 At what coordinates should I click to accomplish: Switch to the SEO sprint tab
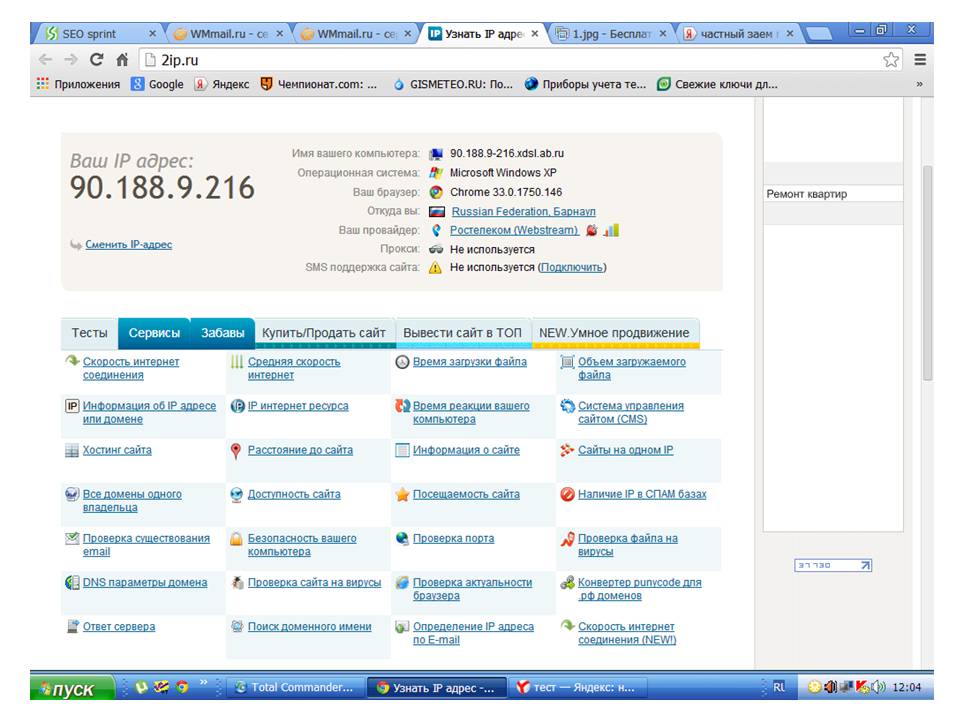[x=99, y=34]
